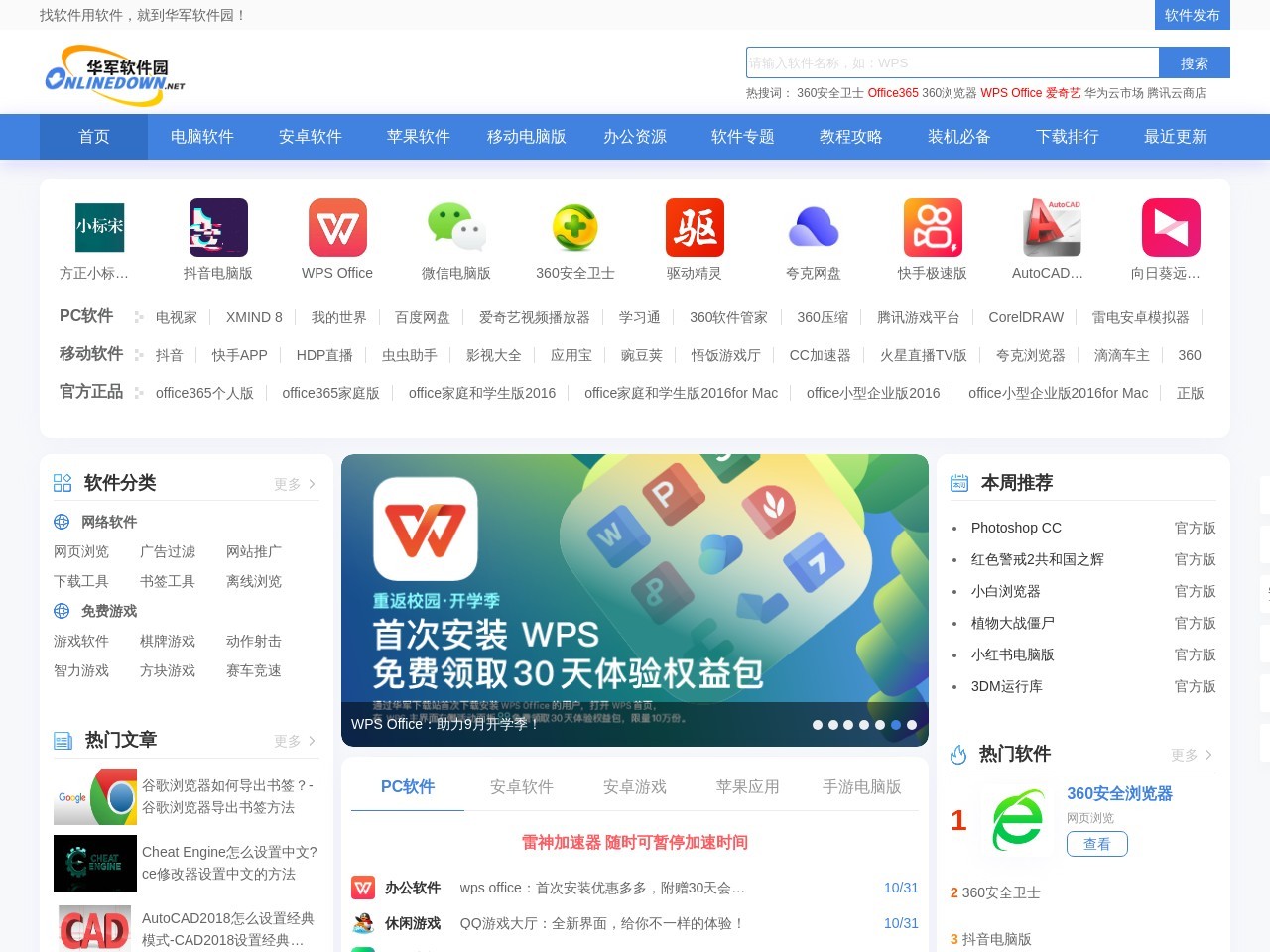Open the Google Chrome article thumbnail
The height and width of the screenshot is (952, 1270).
(95, 796)
